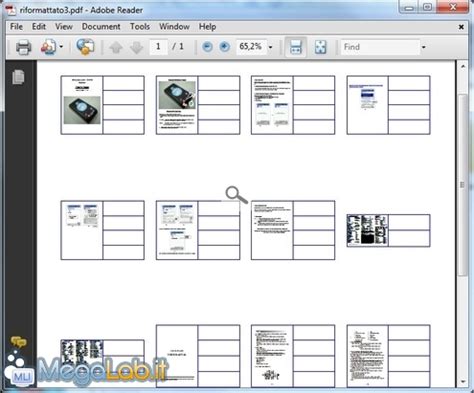
Task: Click the scroll down arrow of the vertical scrollbar
Action: [x=463, y=382]
